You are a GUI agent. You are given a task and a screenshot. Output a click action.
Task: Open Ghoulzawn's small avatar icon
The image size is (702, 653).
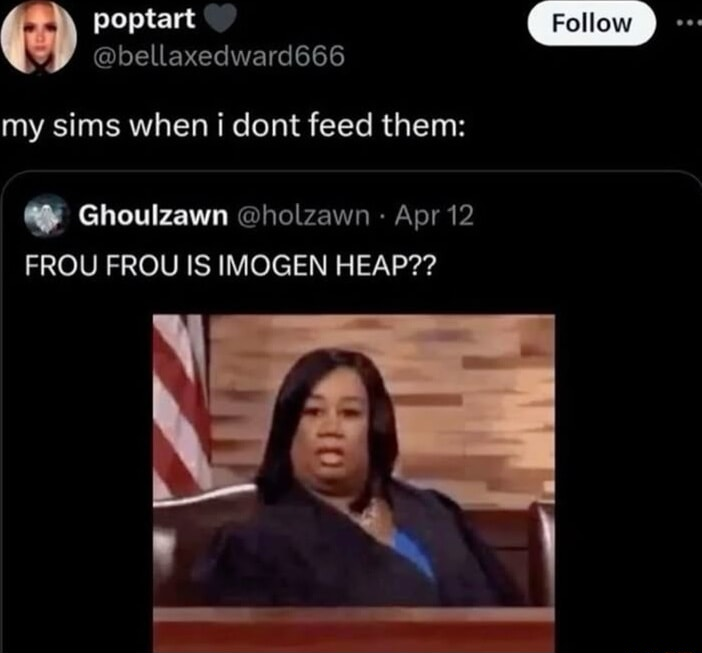click(x=47, y=215)
